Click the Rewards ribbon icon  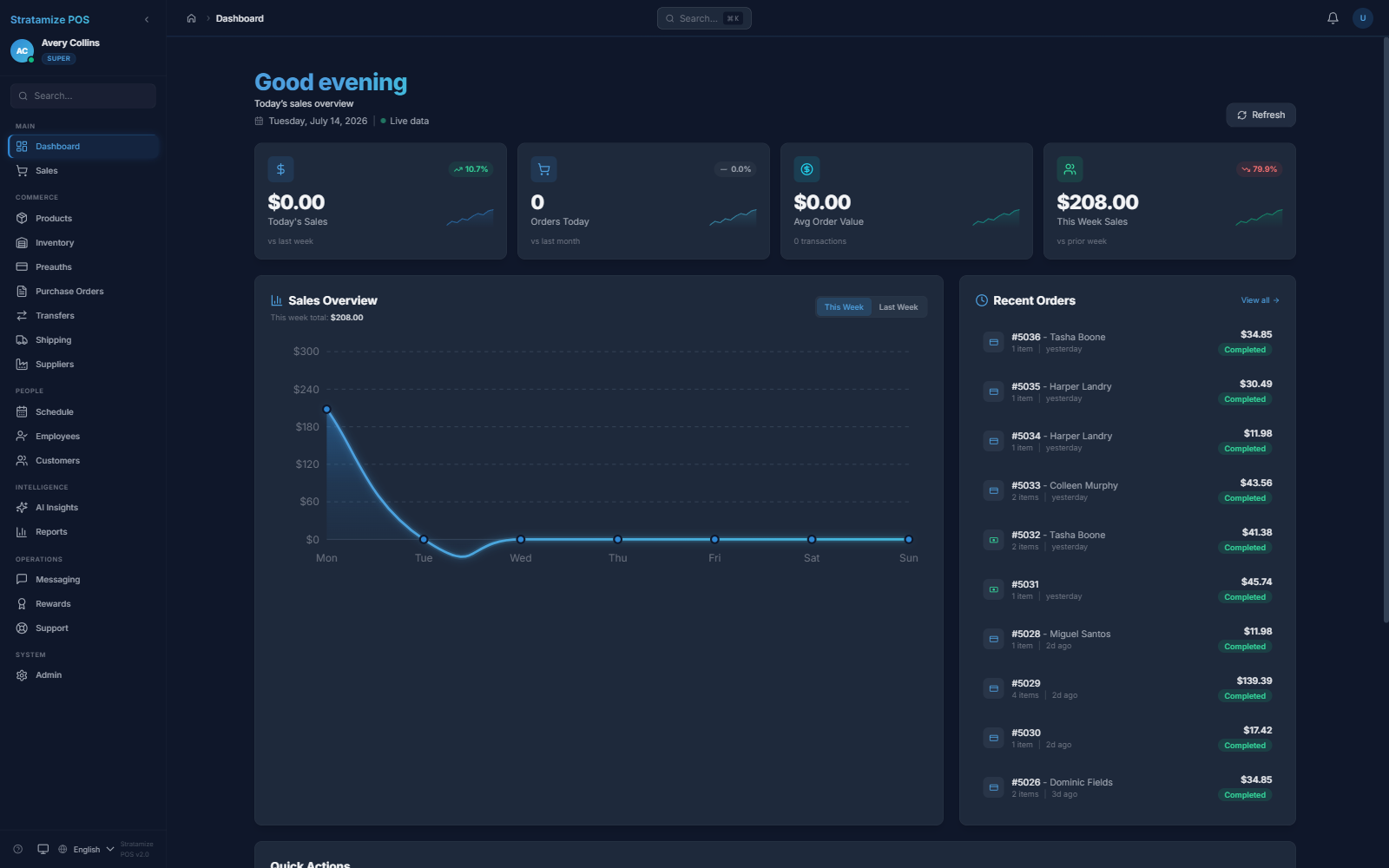pyautogui.click(x=22, y=604)
